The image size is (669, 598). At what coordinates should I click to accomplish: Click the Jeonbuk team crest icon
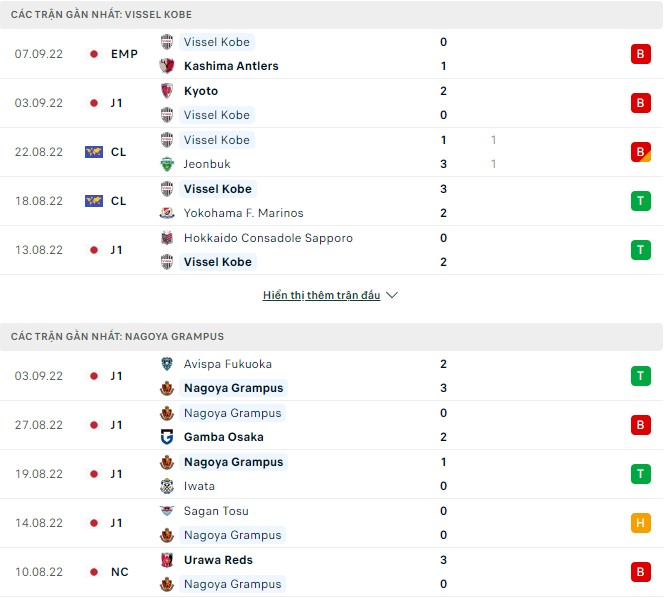click(x=168, y=164)
